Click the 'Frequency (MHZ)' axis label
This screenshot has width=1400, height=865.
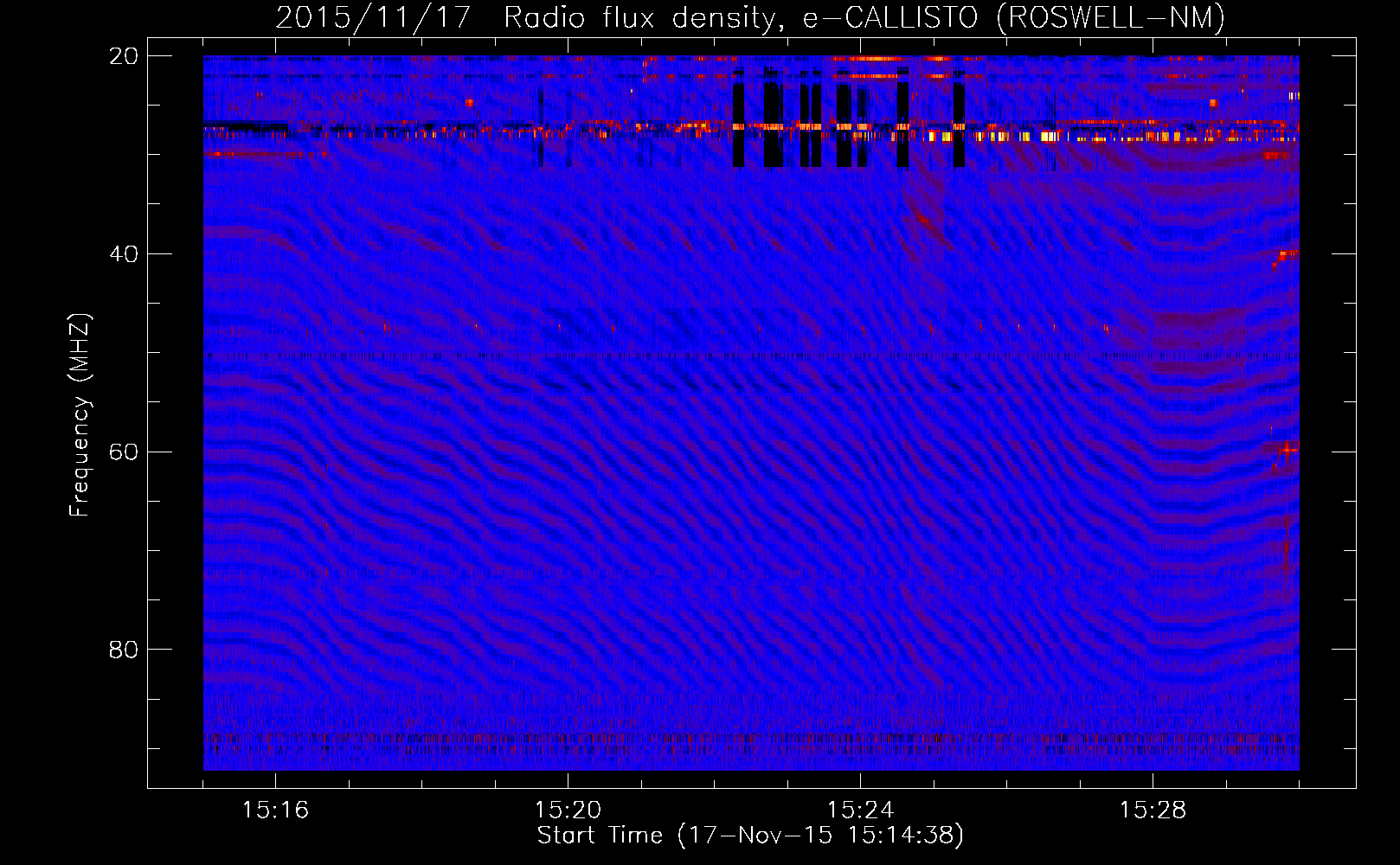pos(80,416)
